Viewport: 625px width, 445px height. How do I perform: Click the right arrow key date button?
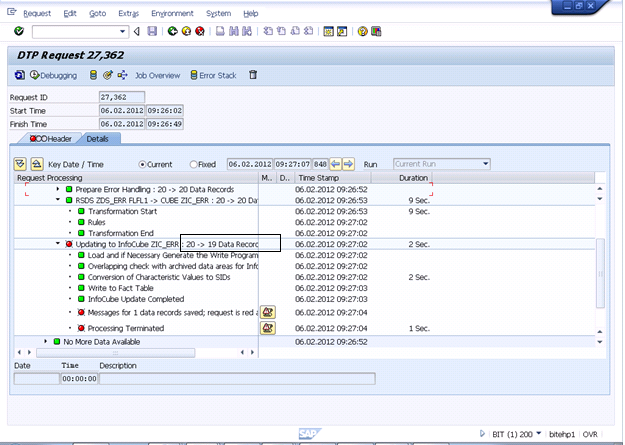point(348,164)
